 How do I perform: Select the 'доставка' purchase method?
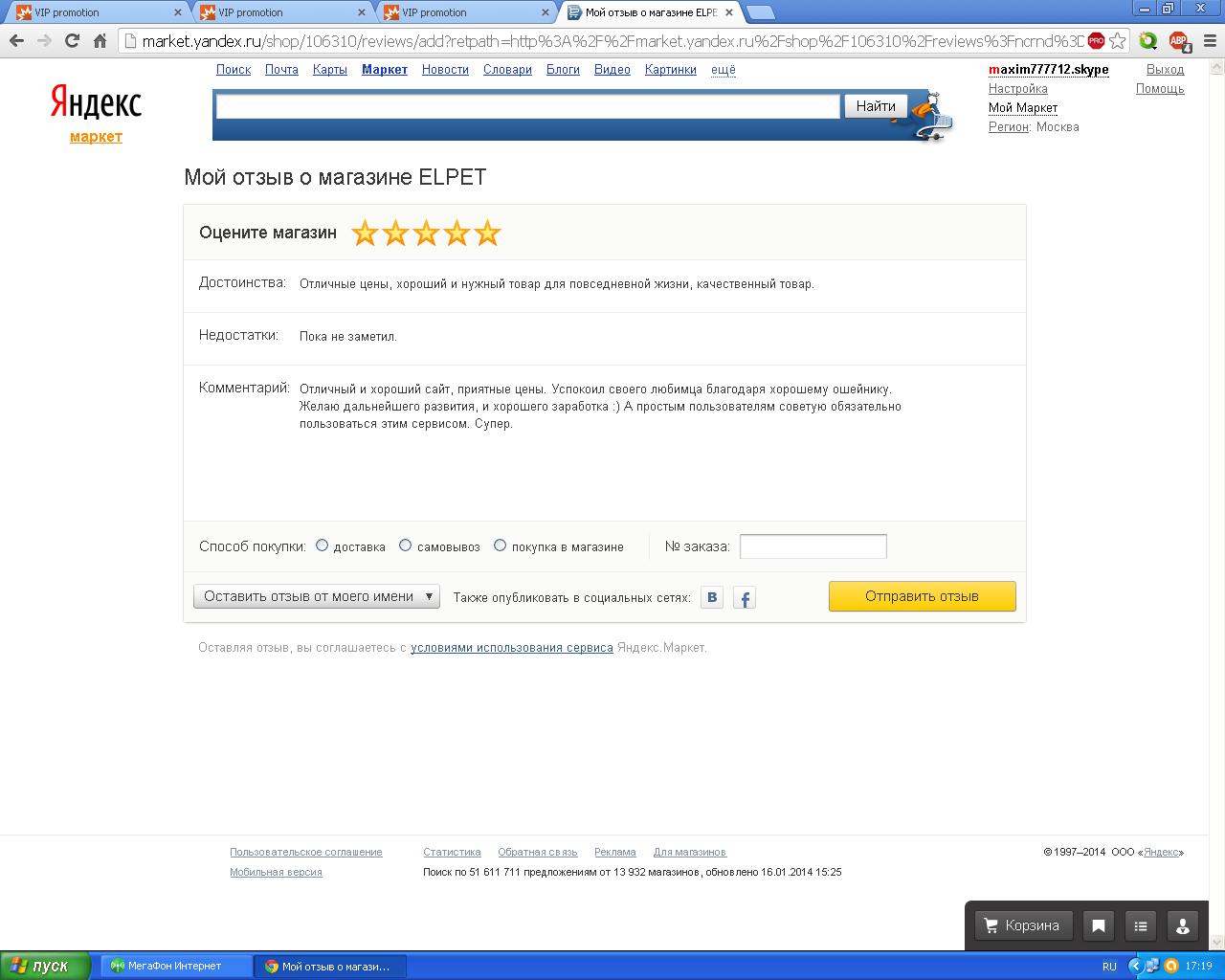tap(323, 546)
